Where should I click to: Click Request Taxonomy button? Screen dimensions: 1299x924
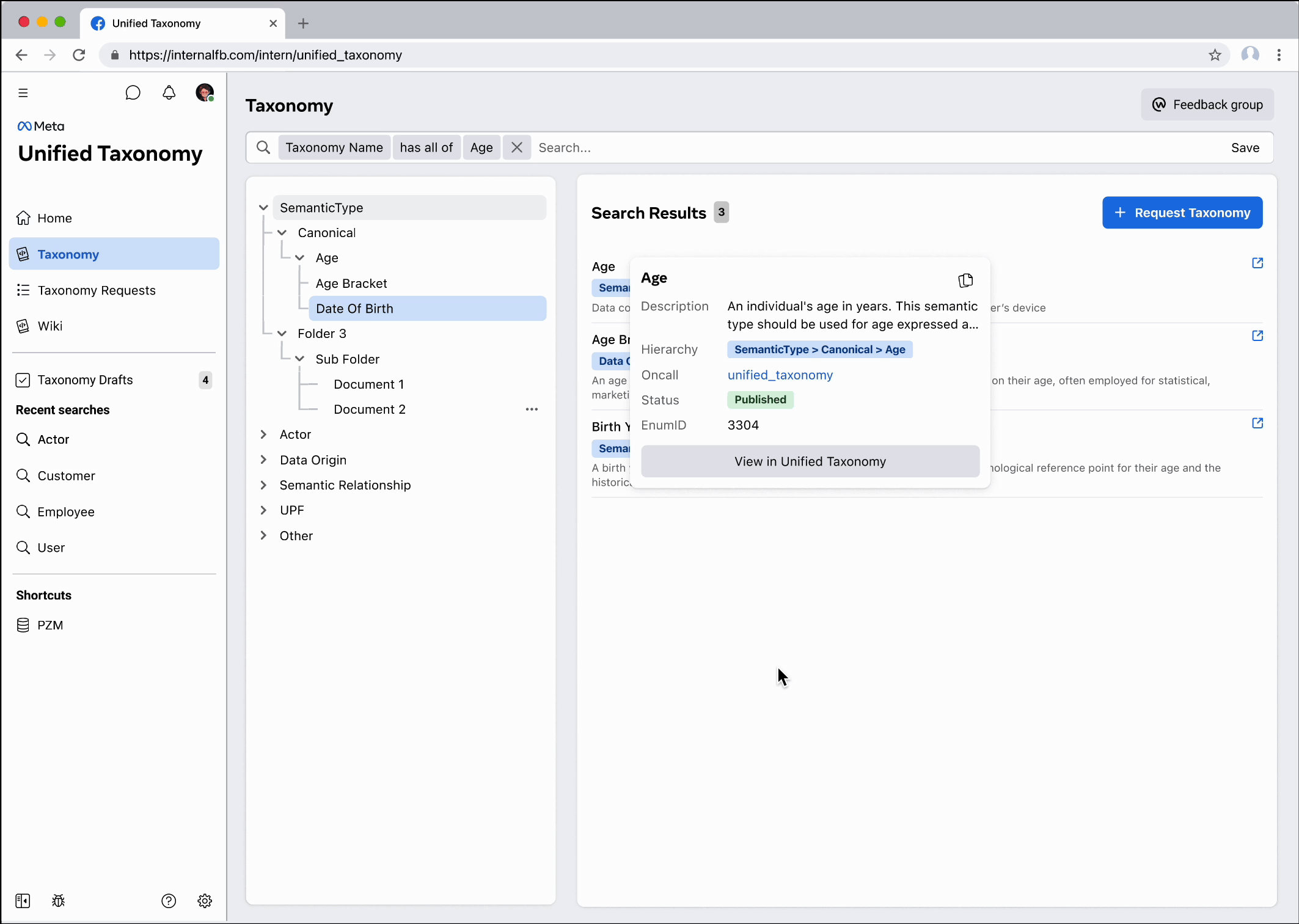tap(1182, 213)
